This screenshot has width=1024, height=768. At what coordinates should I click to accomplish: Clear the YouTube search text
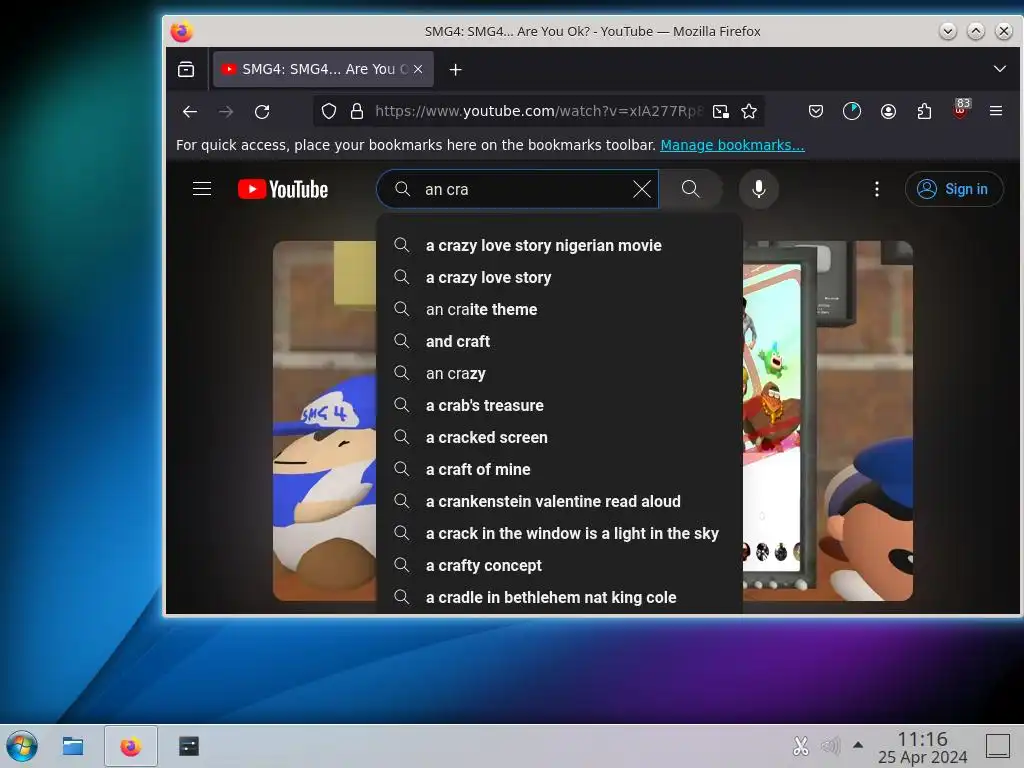642,189
